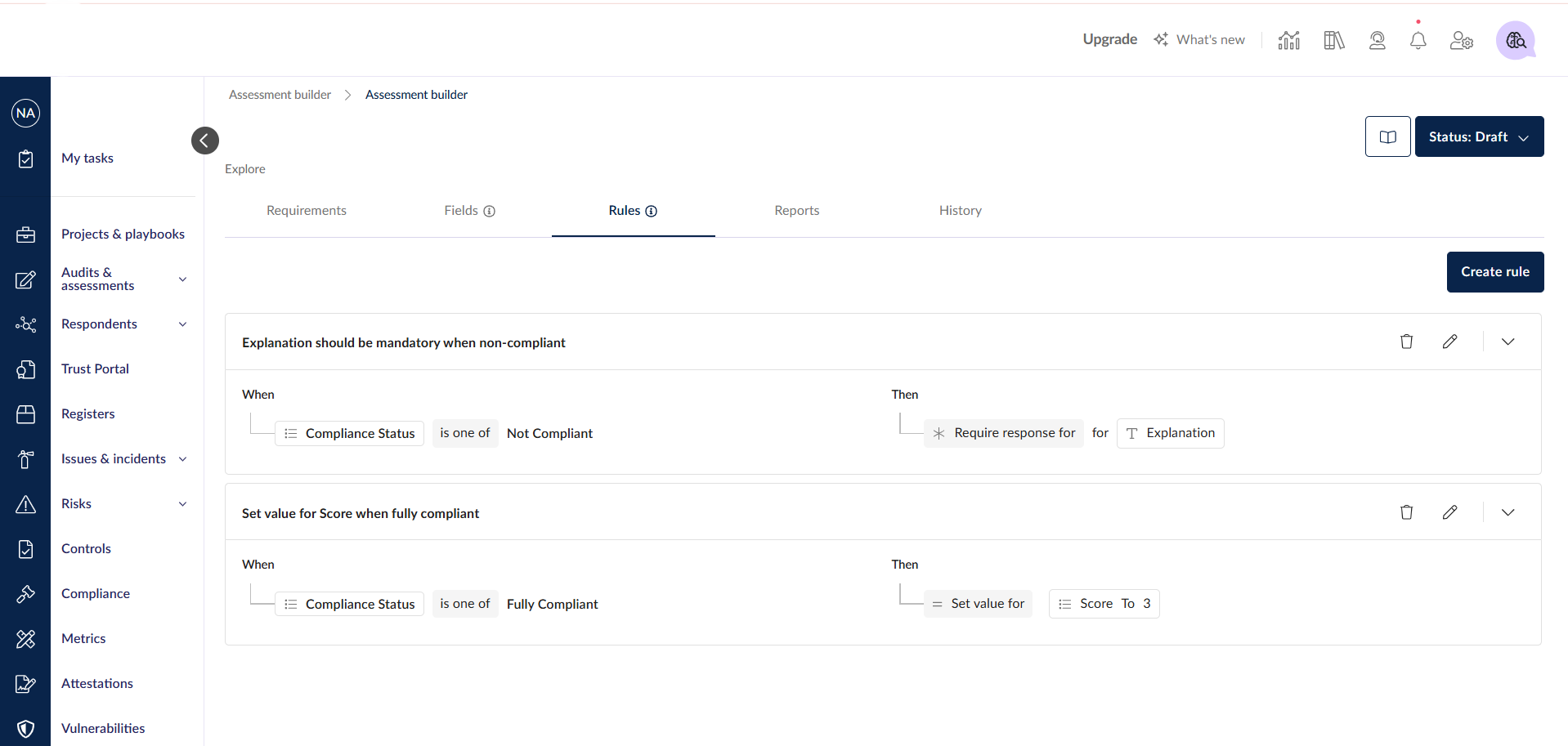Collapse the 'Explanation should be mandatory' rule
Screen dimensions: 1568x746
click(1508, 342)
